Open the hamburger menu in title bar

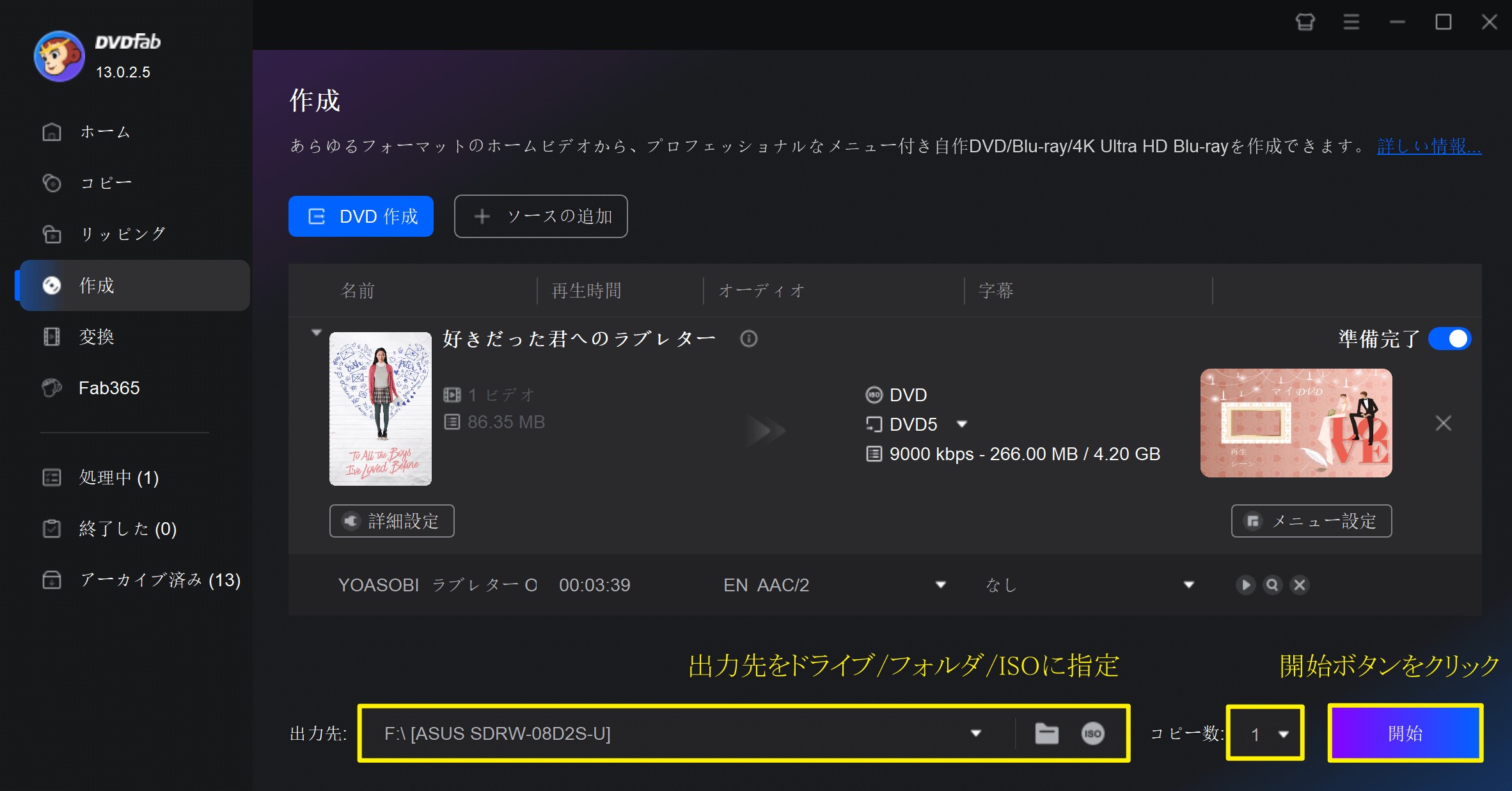coord(1351,22)
